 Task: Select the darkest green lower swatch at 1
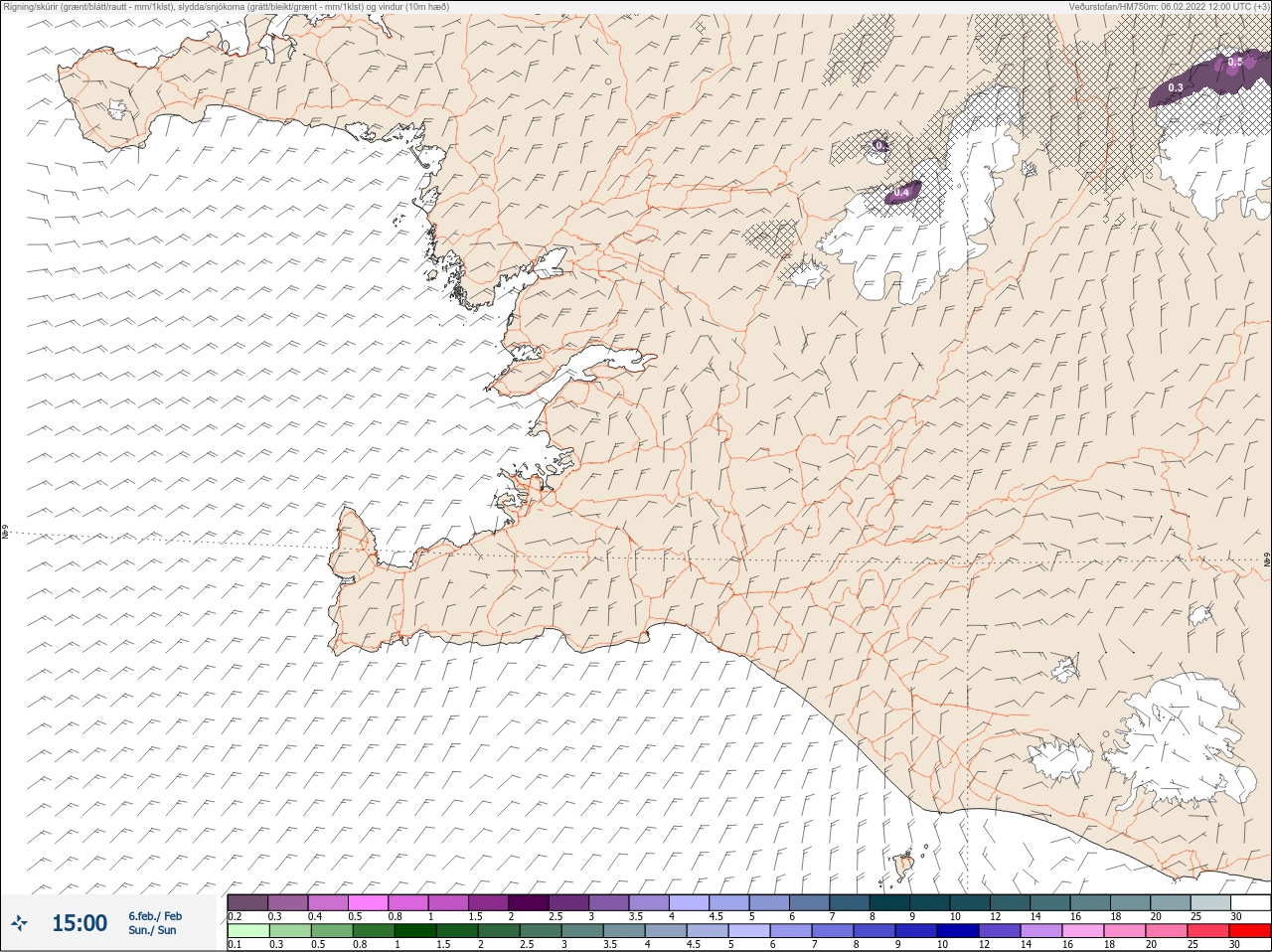pos(415,930)
